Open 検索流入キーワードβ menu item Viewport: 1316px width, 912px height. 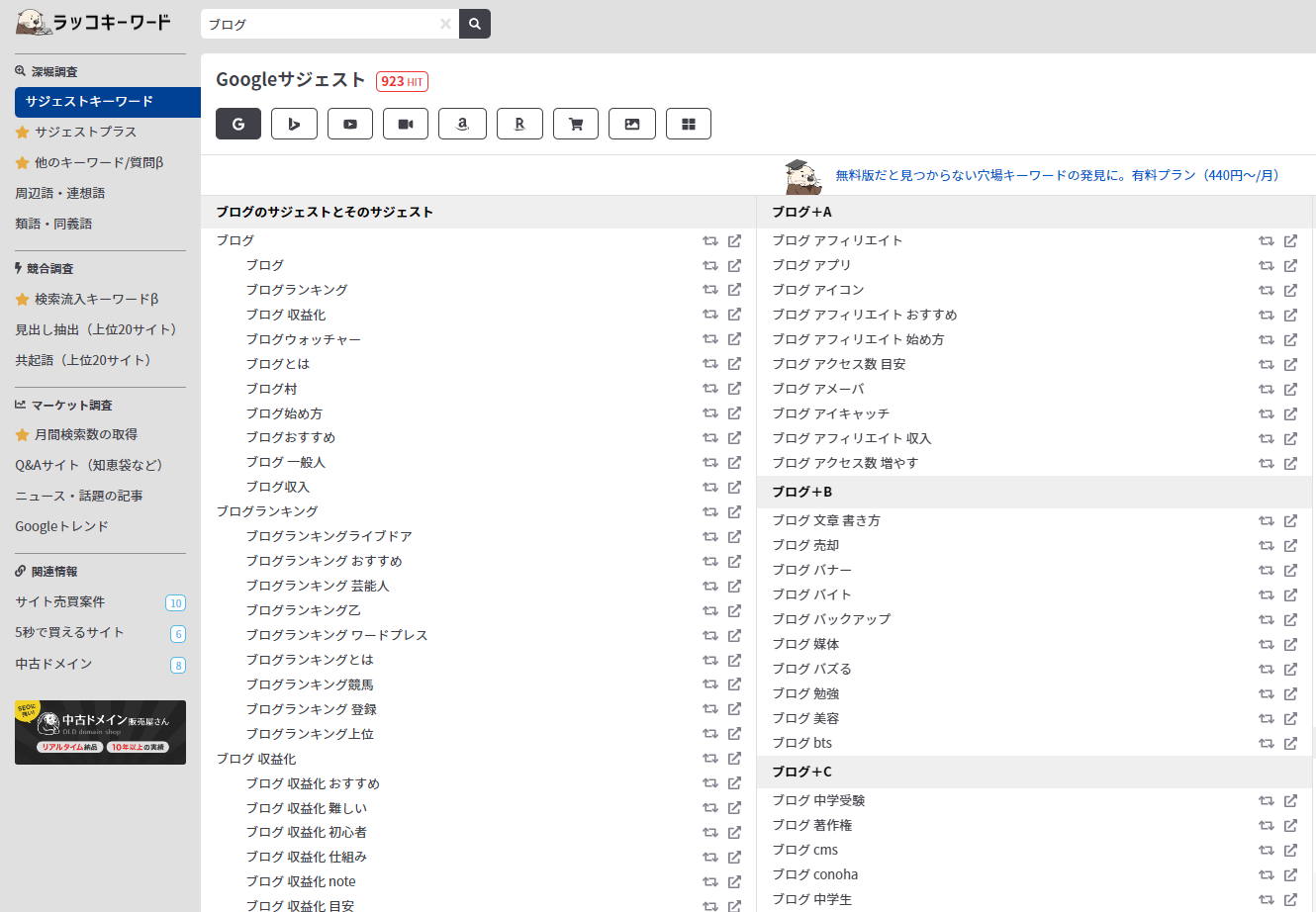(87, 299)
